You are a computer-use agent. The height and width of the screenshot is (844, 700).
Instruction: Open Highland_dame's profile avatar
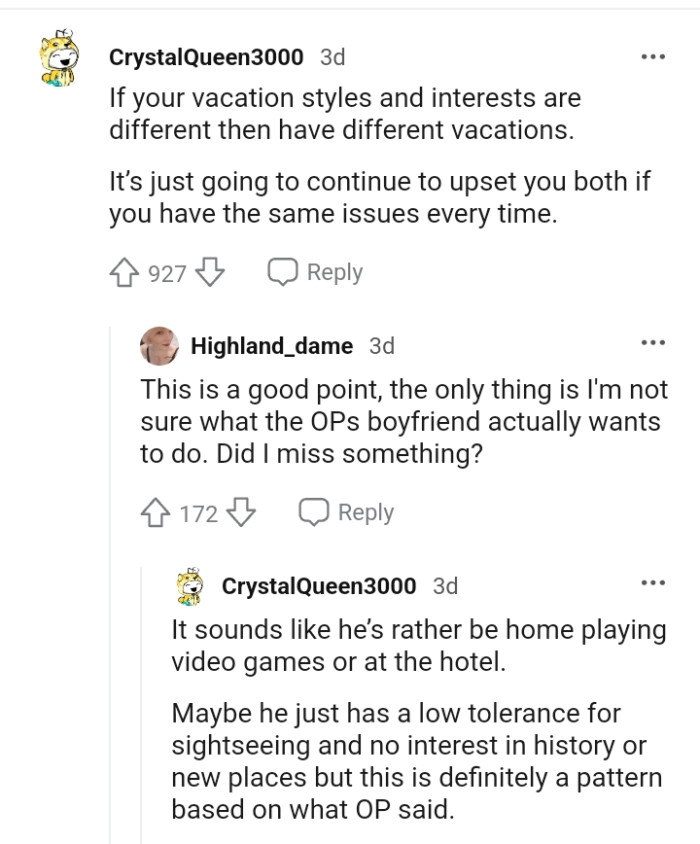pyautogui.click(x=160, y=346)
